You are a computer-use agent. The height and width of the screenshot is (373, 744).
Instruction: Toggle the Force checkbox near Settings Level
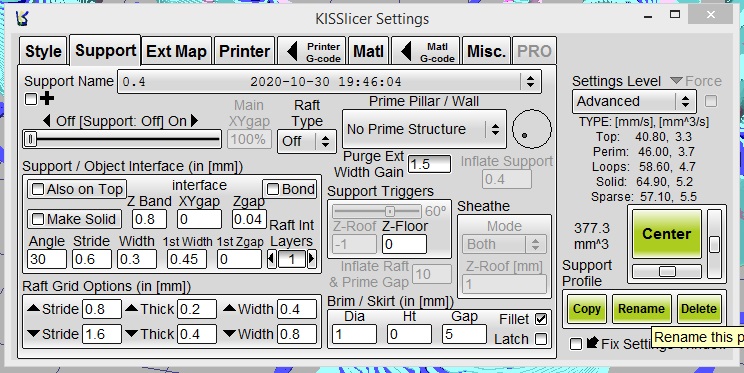pyautogui.click(x=711, y=101)
